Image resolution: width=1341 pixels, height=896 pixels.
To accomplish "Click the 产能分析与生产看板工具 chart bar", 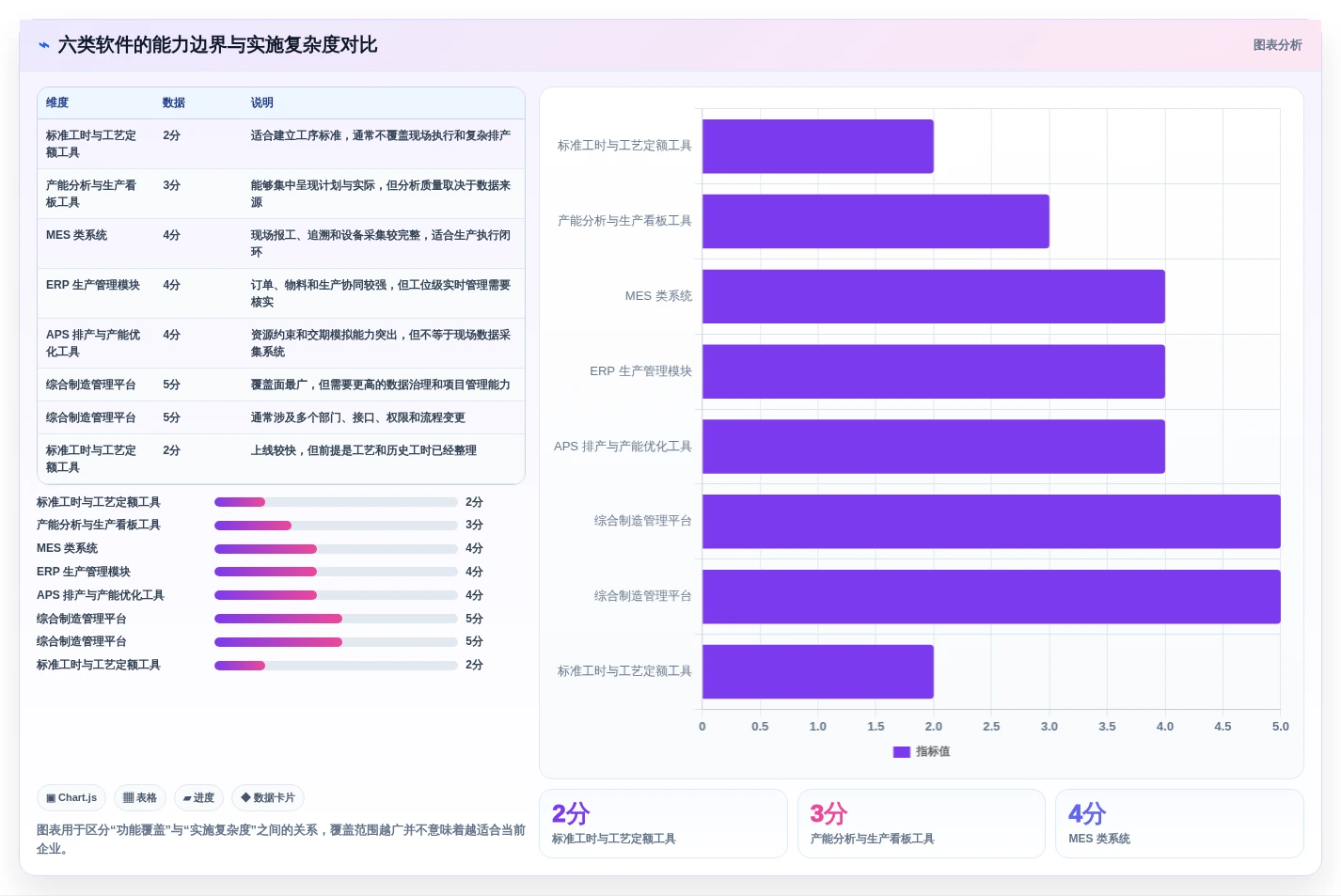I will tap(876, 221).
